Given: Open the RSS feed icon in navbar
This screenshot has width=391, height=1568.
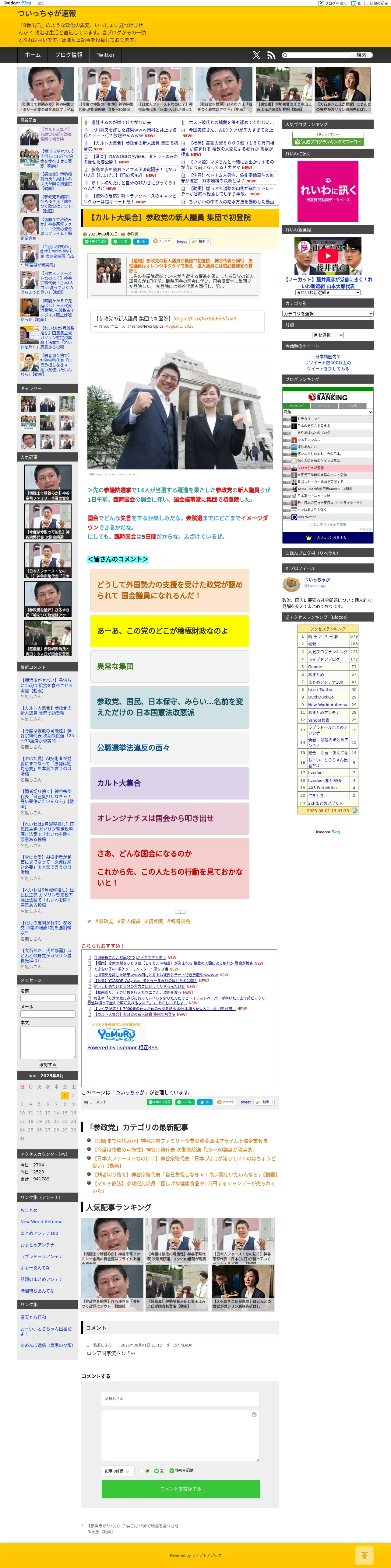Looking at the screenshot, I should [x=271, y=55].
